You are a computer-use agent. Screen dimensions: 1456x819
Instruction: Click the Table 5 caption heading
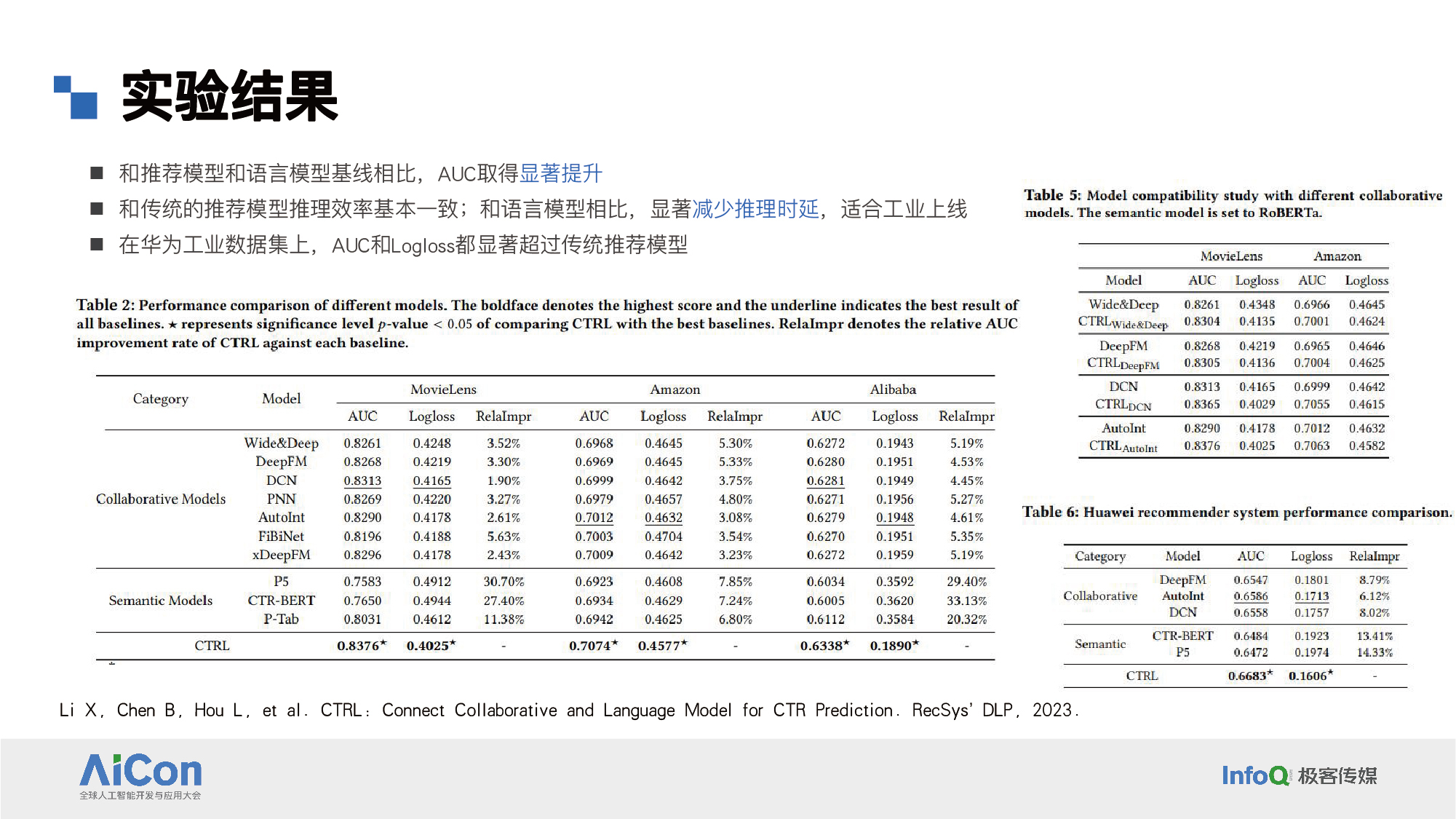[1233, 204]
